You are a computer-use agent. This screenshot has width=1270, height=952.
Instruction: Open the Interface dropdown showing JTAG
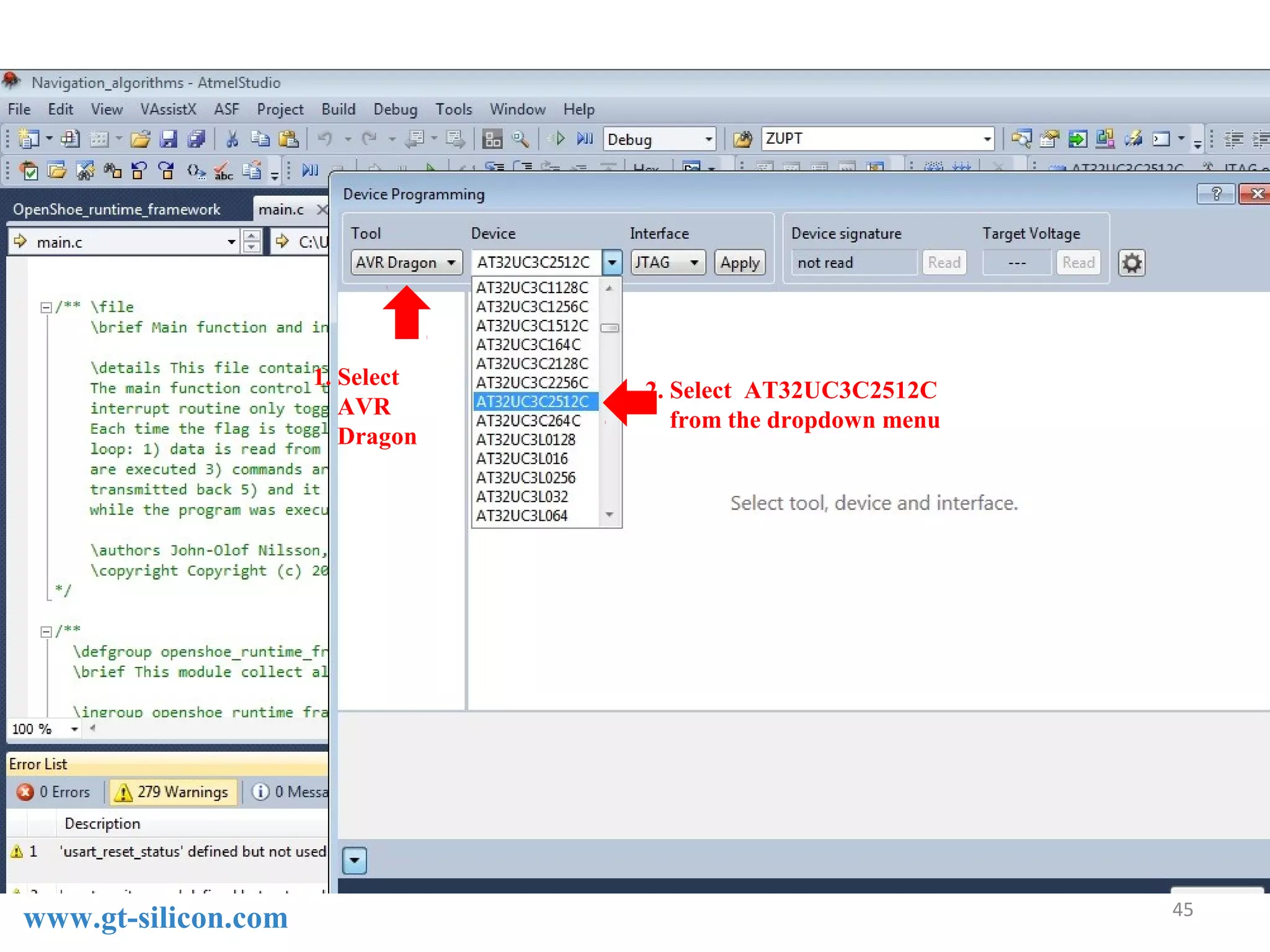click(x=668, y=263)
